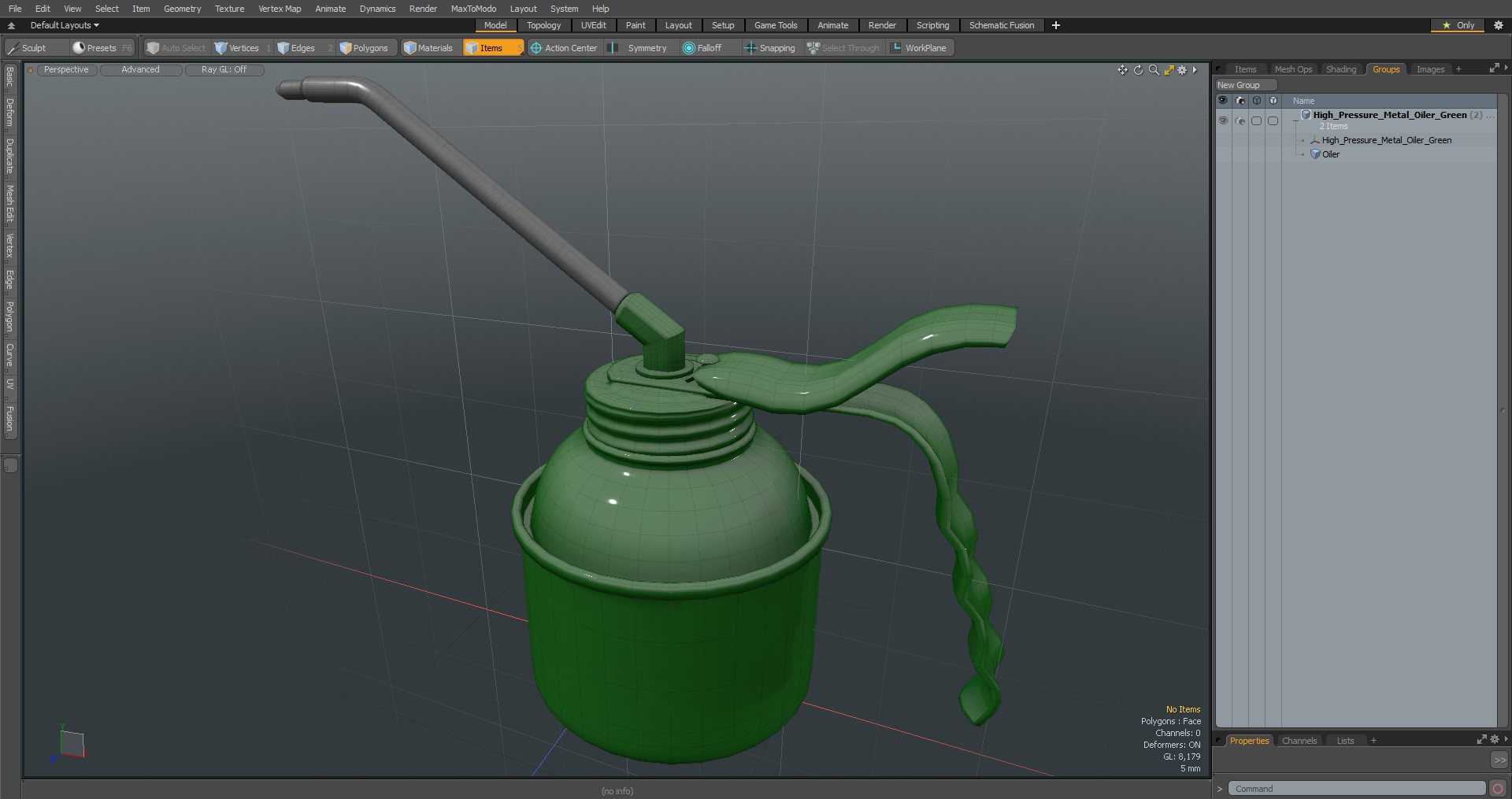Viewport: 1512px width, 799px height.
Task: Switch to the Schematic Fusion layout tab
Action: [x=1002, y=25]
